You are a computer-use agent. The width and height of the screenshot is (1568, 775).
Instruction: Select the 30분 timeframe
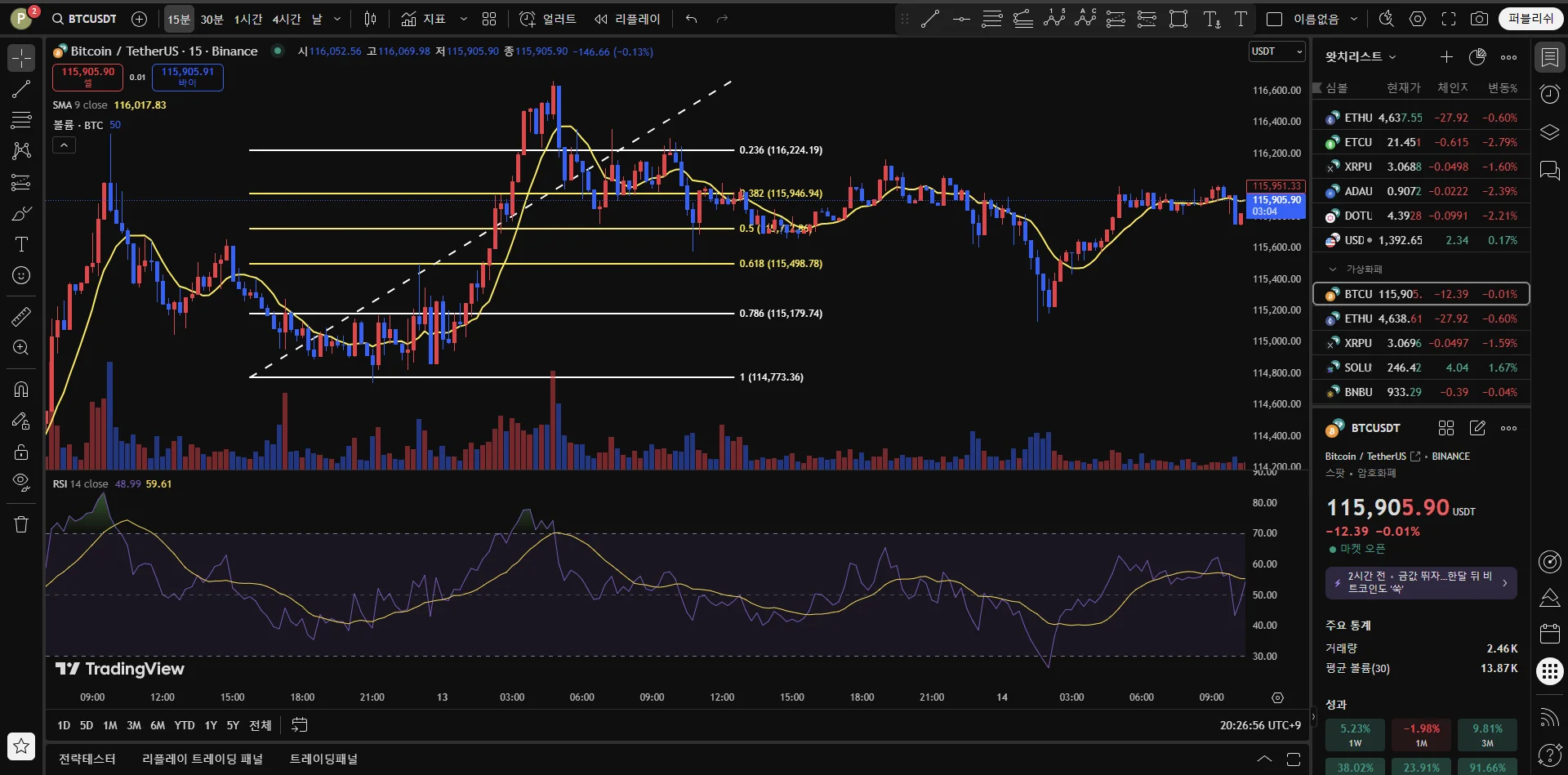coord(212,19)
